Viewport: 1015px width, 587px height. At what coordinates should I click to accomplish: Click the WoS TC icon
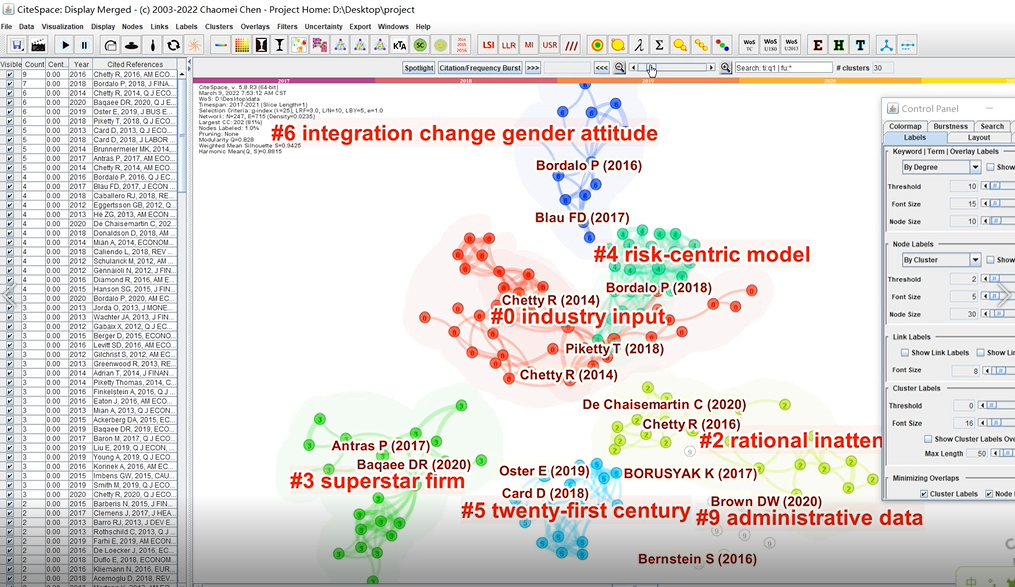point(750,45)
